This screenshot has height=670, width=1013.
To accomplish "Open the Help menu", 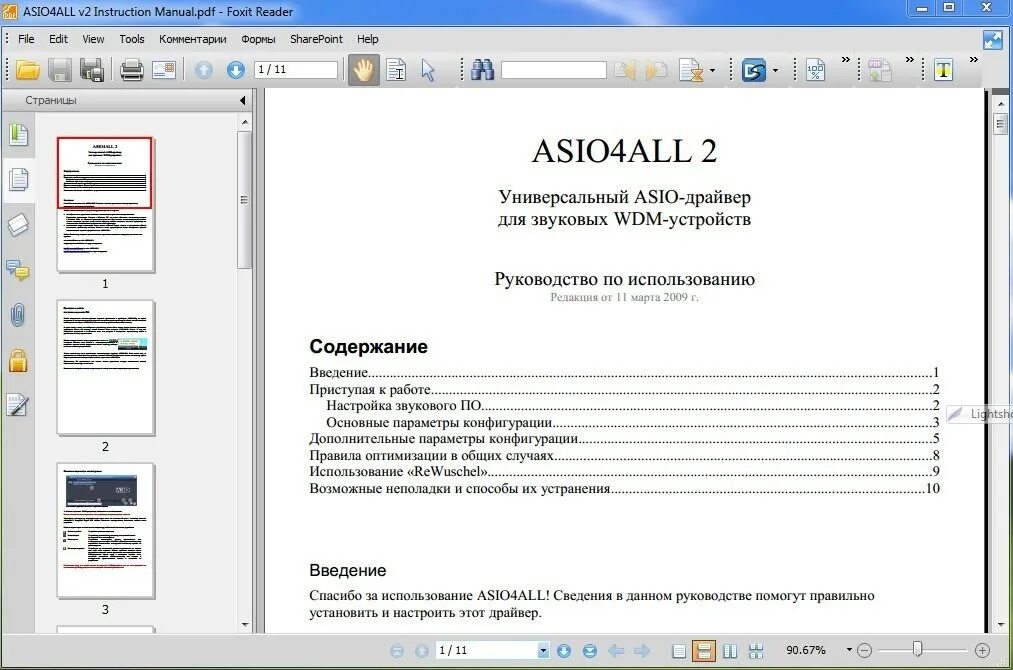I will (x=368, y=39).
